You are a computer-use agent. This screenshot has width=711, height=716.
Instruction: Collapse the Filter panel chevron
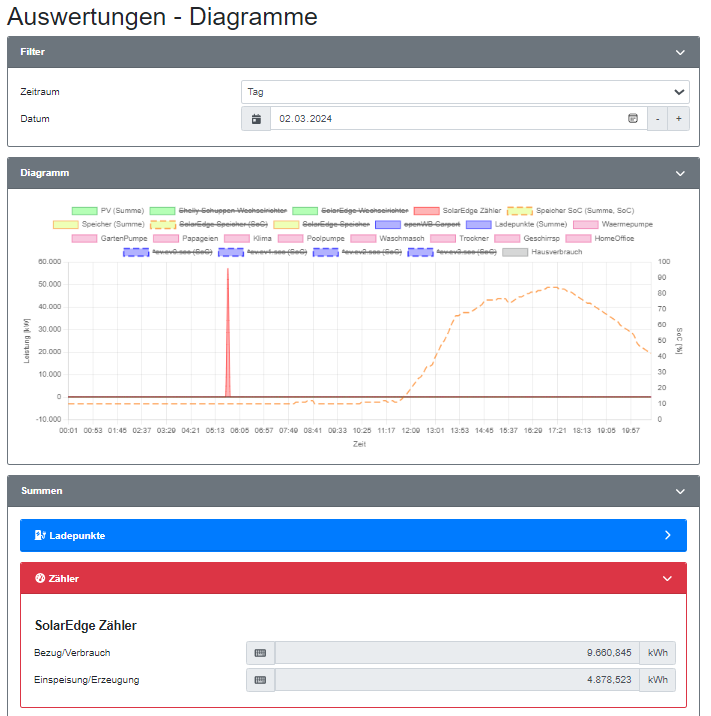point(680,53)
